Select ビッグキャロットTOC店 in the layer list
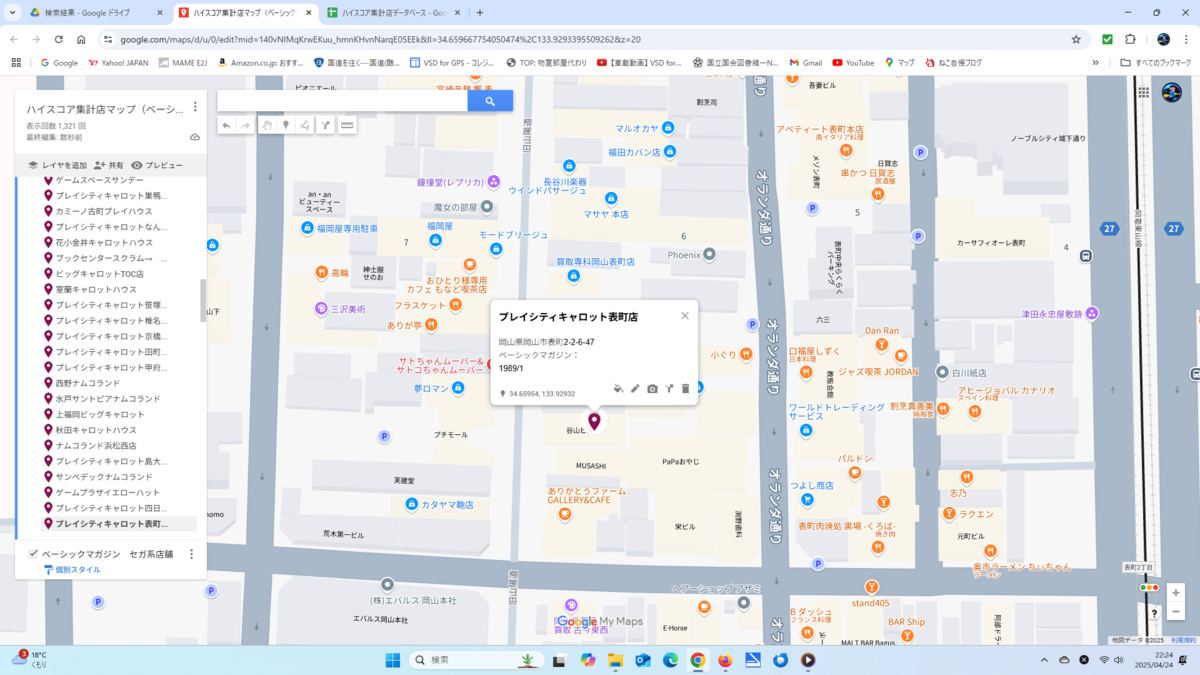This screenshot has height=675, width=1200. [x=99, y=273]
